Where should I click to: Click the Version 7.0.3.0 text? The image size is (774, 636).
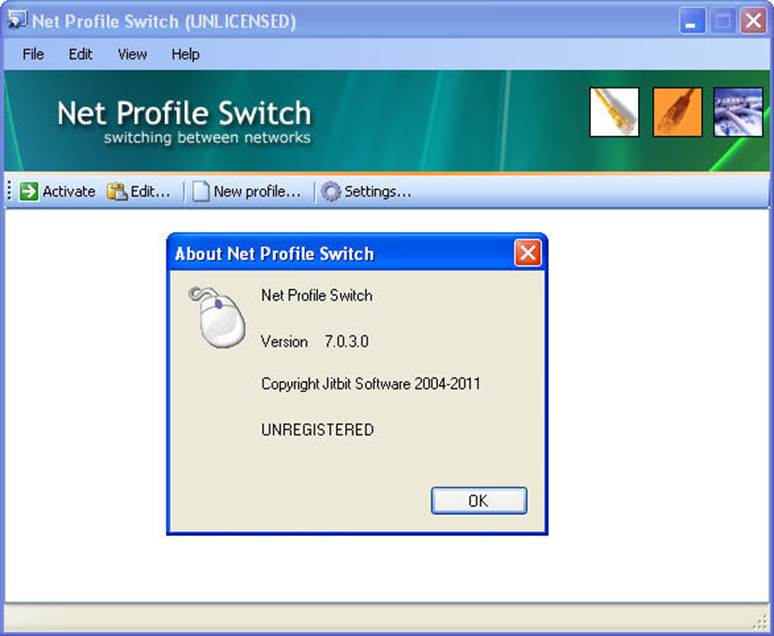314,341
